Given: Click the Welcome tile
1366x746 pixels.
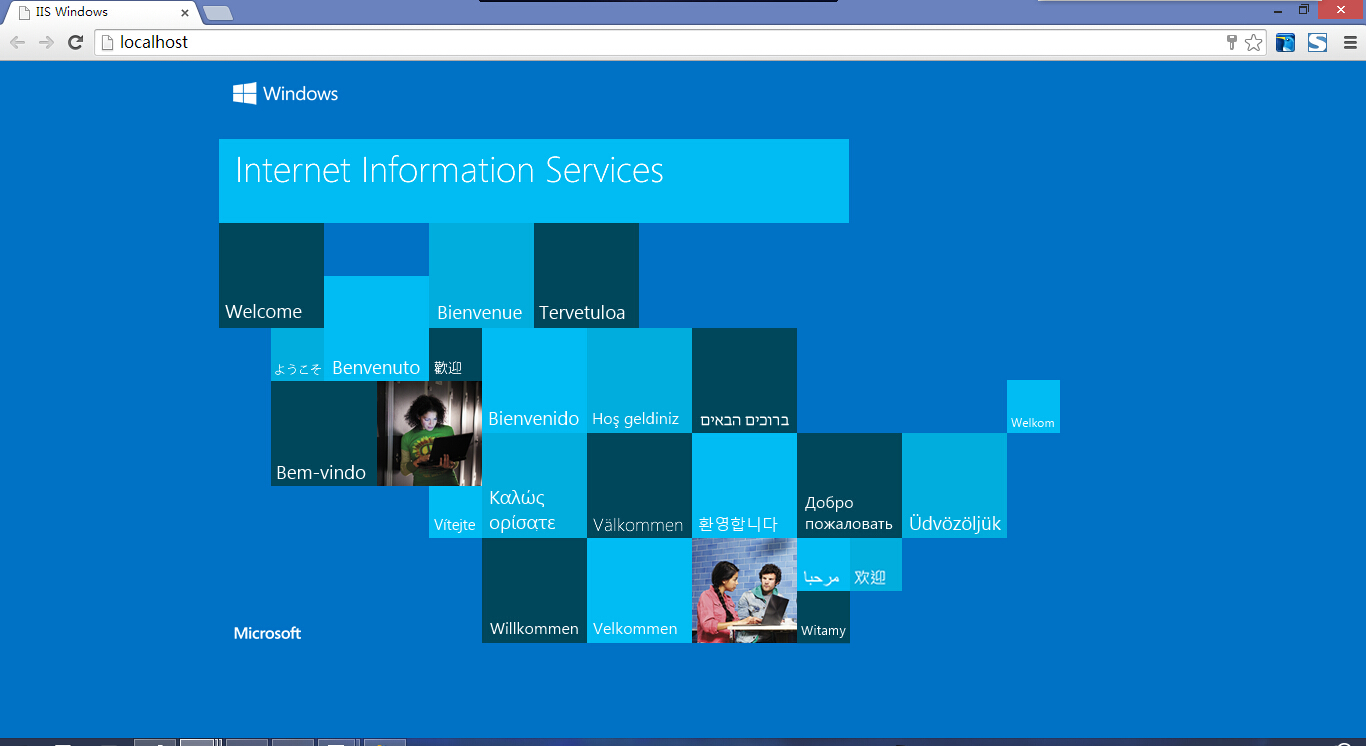Looking at the screenshot, I should tap(271, 275).
